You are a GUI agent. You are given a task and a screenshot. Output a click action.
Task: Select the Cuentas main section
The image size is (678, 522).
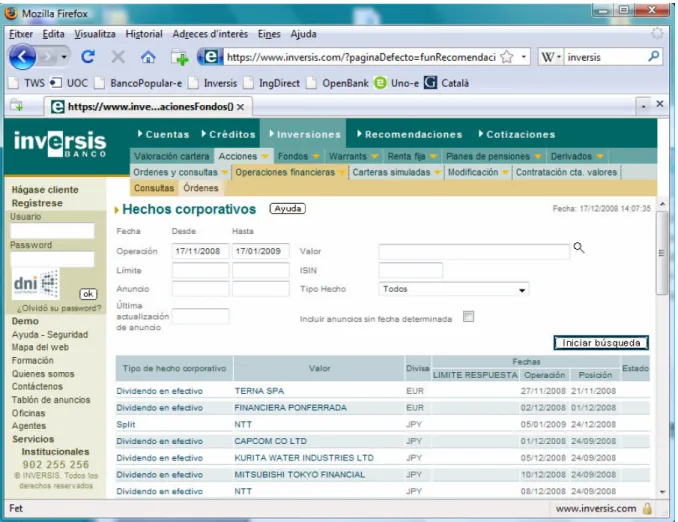[163, 135]
